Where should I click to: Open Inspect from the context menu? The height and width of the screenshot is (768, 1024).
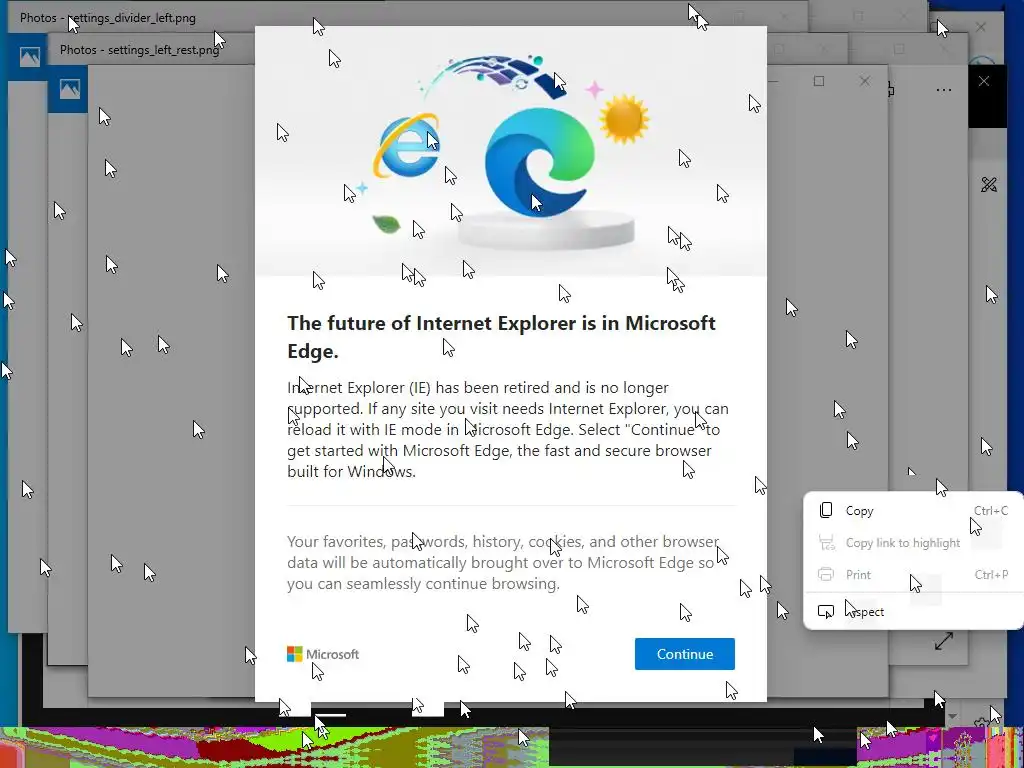(914, 612)
